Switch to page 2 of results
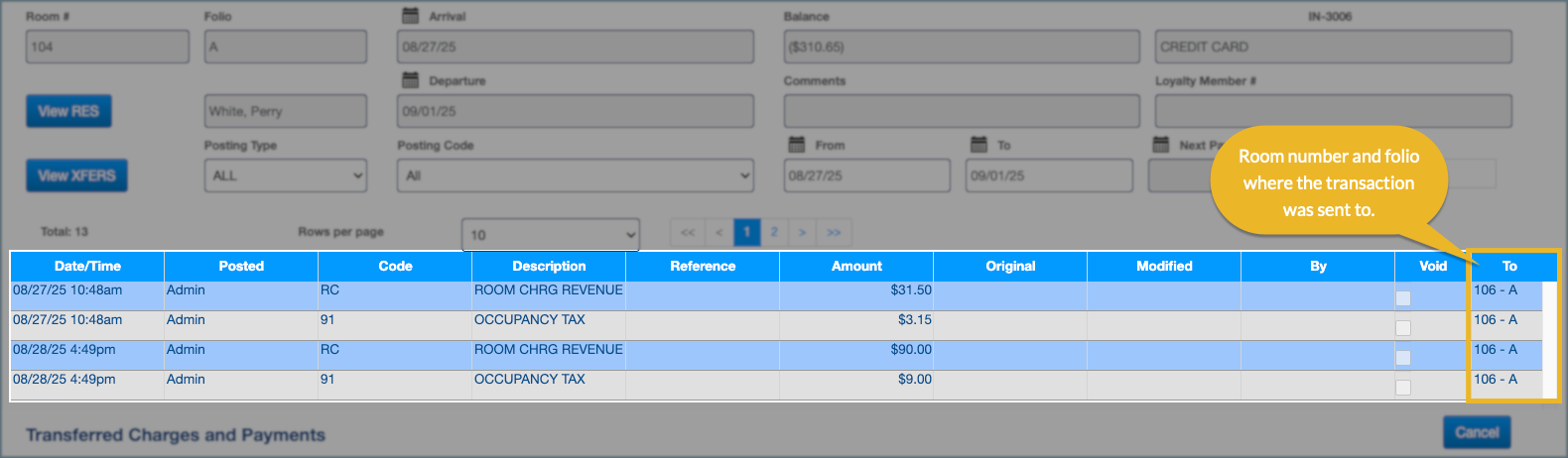This screenshot has width=1568, height=458. (774, 233)
